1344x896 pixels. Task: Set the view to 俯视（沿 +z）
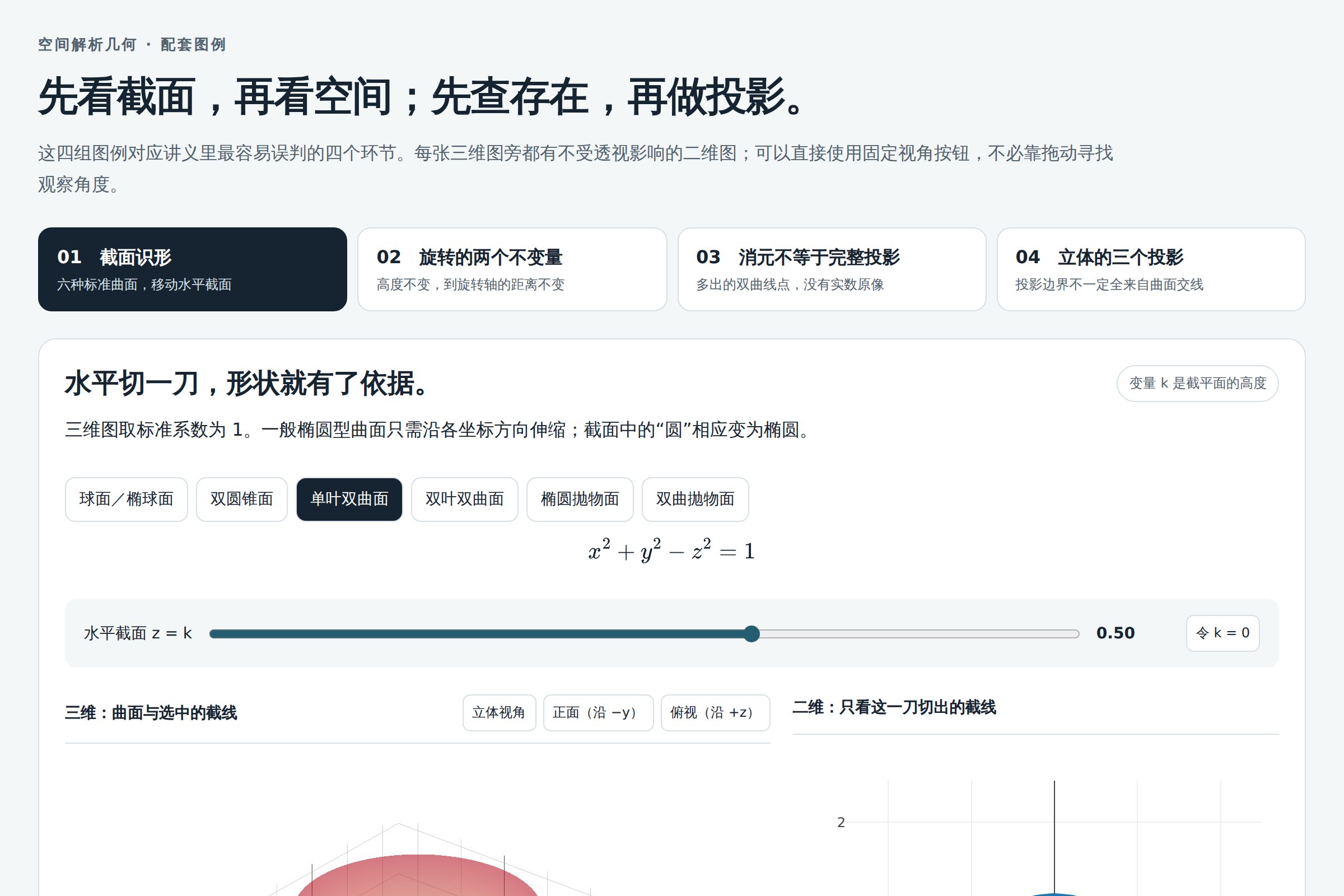pyautogui.click(x=716, y=712)
